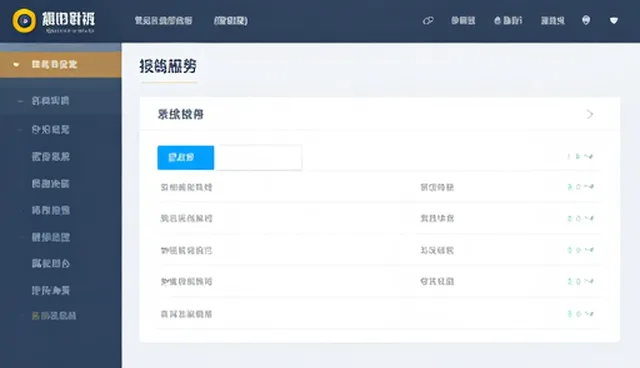Image resolution: width=640 pixels, height=368 pixels.
Task: Click the middle-column text of the first list row
Action: tap(437, 187)
